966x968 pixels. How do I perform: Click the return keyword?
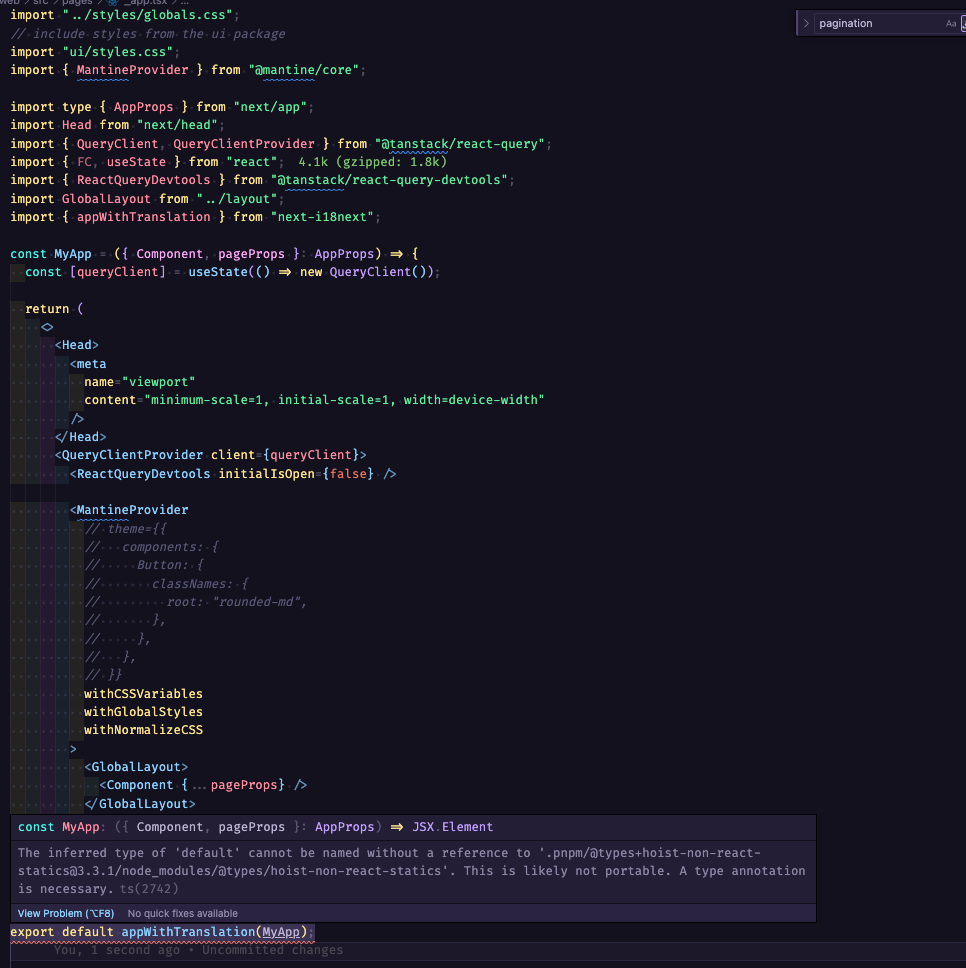pos(47,309)
